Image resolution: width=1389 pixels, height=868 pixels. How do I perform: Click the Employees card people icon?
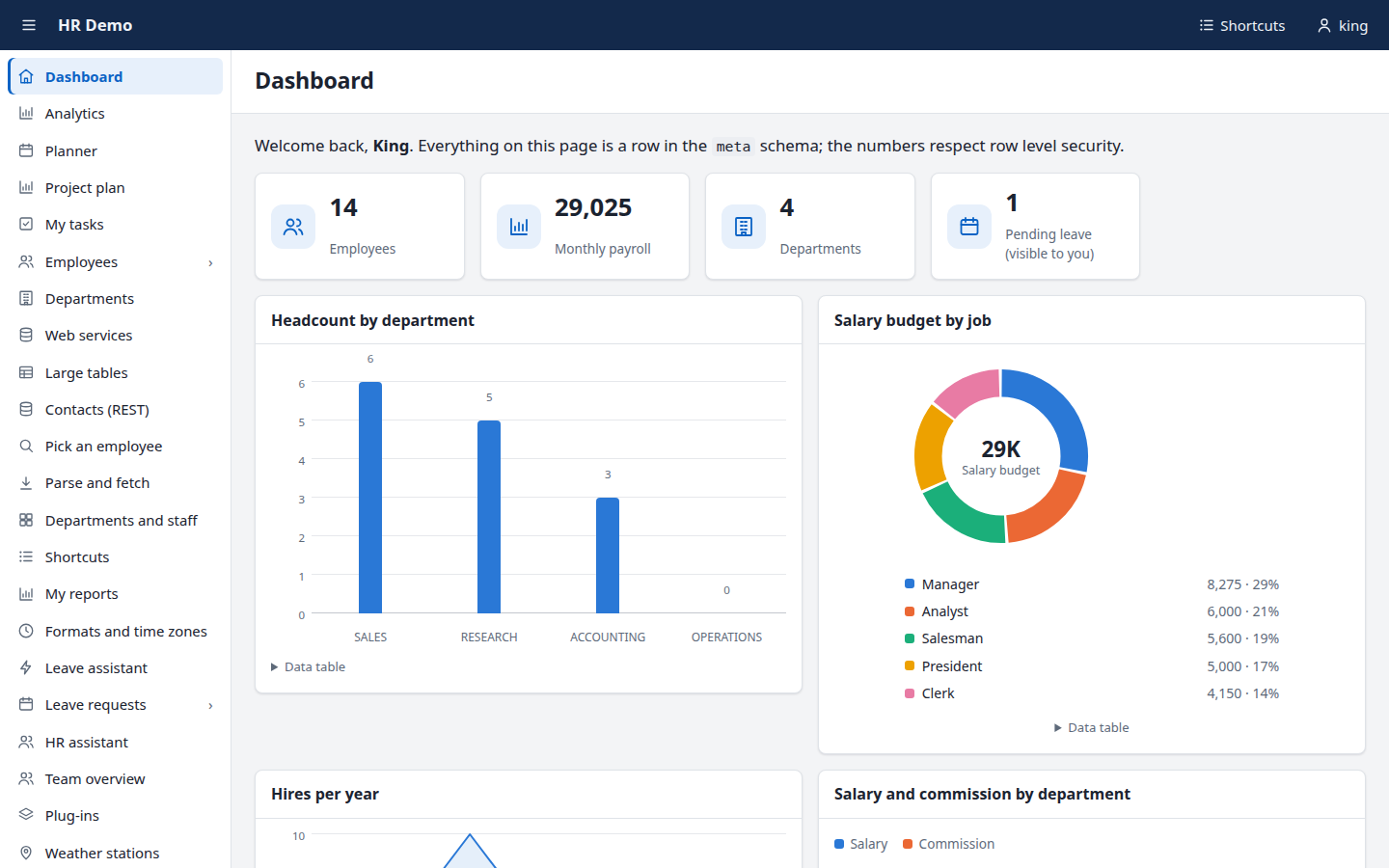(x=293, y=227)
